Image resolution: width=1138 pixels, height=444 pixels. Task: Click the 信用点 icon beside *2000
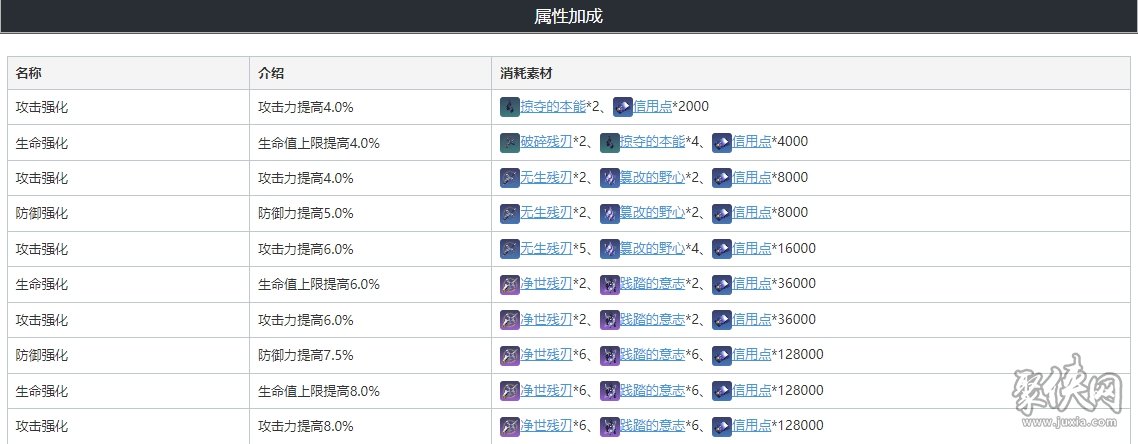point(623,107)
